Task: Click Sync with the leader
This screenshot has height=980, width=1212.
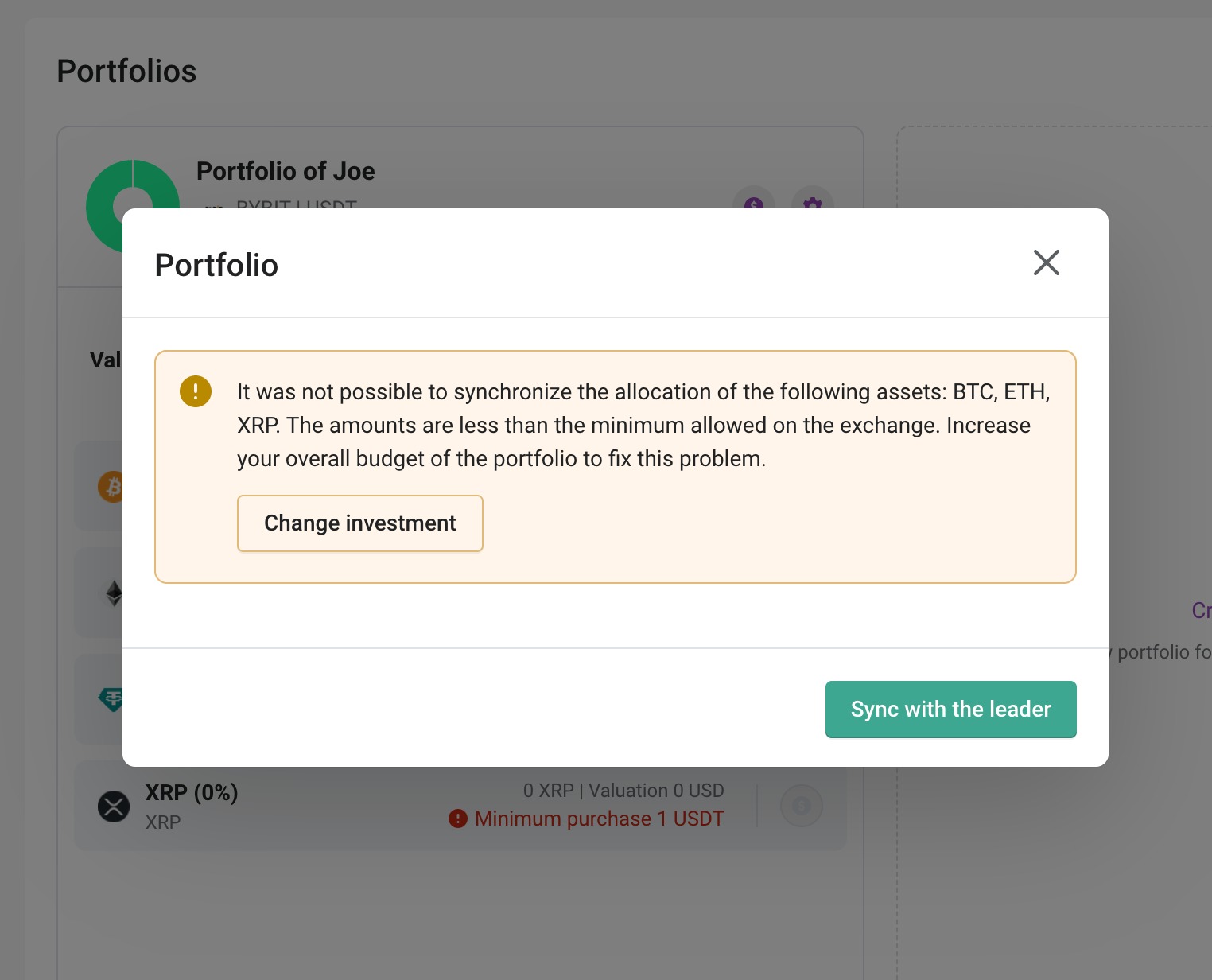Action: point(950,709)
